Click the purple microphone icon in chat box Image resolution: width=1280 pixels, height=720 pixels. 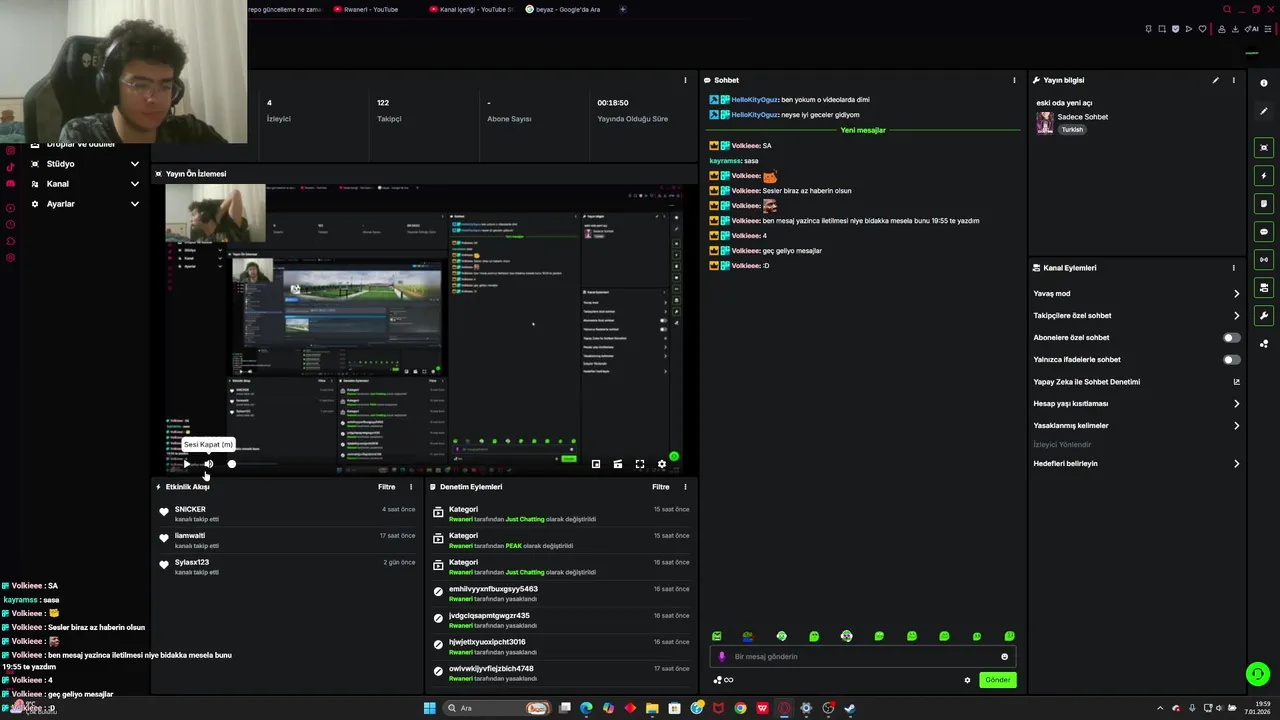pos(722,657)
